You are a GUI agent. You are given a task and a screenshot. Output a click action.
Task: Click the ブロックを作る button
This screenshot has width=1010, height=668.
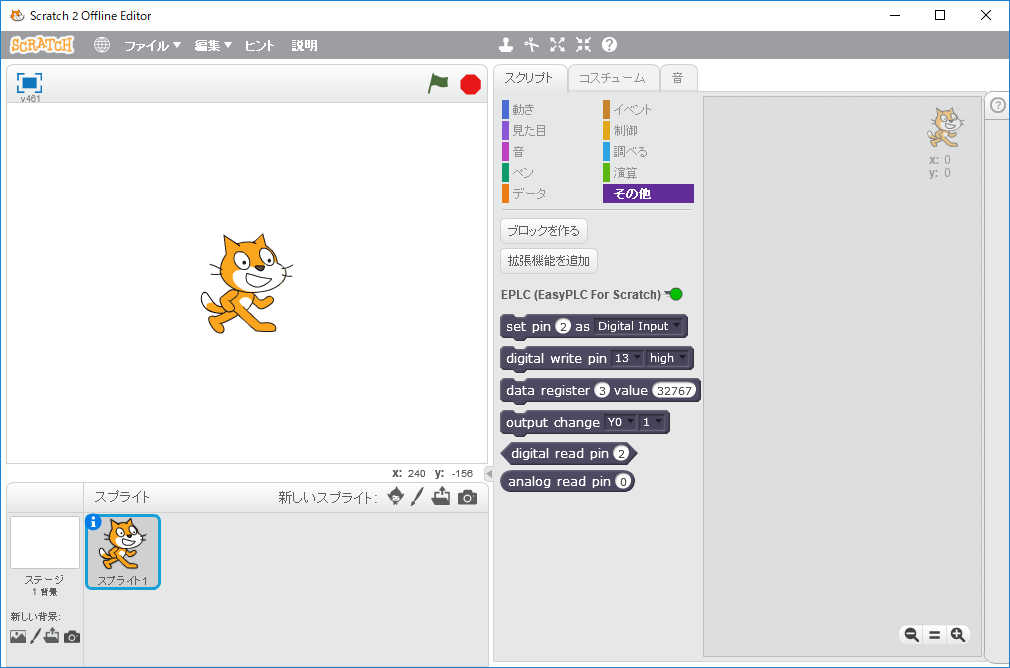tap(543, 230)
